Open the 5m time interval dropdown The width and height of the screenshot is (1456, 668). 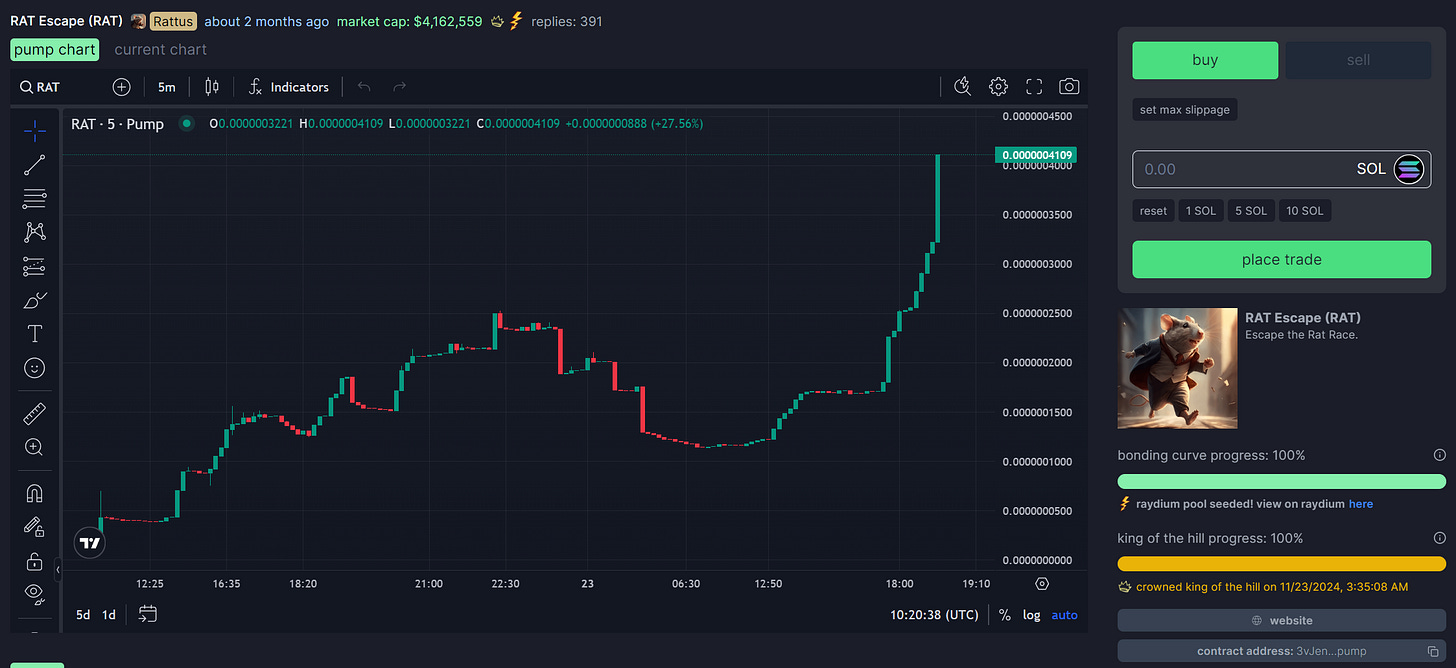tap(166, 87)
